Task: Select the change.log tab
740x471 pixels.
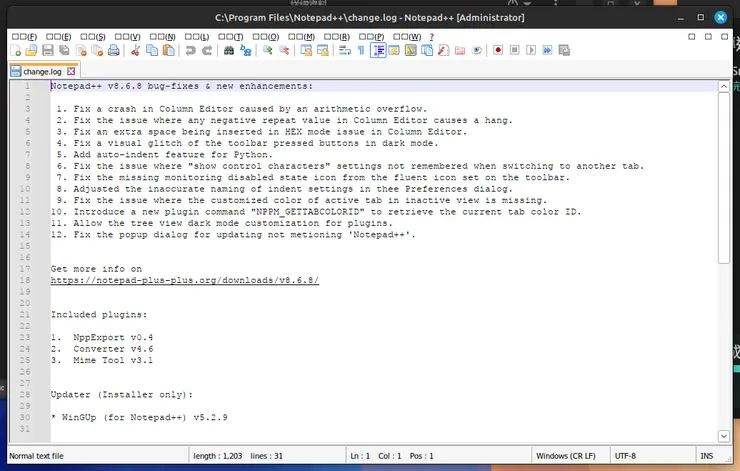Action: [43, 71]
